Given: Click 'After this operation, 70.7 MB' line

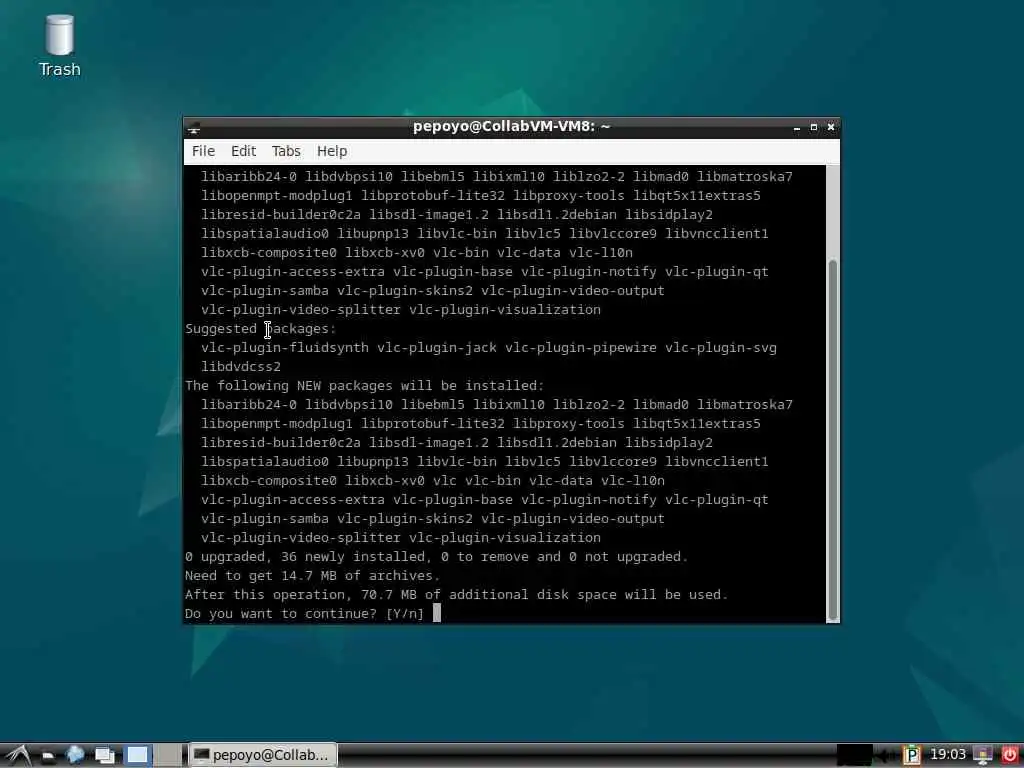Looking at the screenshot, I should click(456, 594).
